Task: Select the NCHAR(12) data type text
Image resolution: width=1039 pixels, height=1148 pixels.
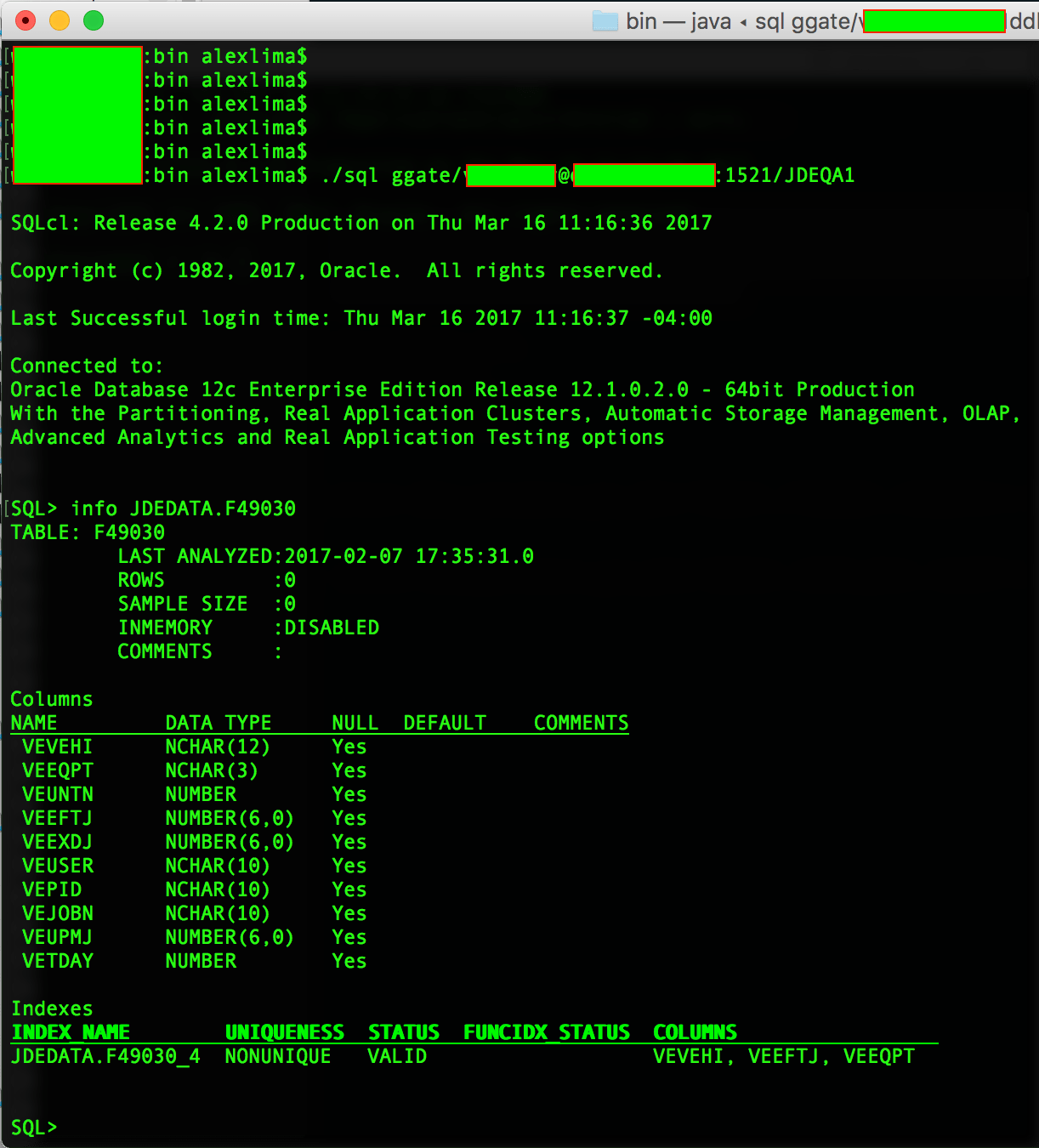Action: 218,746
